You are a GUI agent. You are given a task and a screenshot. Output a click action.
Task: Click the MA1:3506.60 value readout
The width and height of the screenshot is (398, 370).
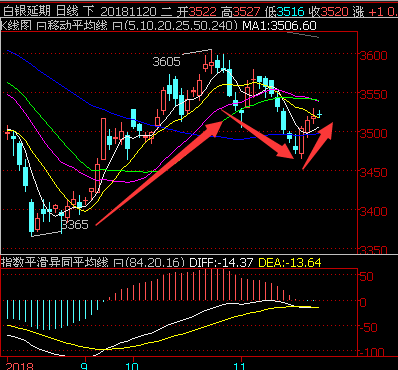[279, 26]
